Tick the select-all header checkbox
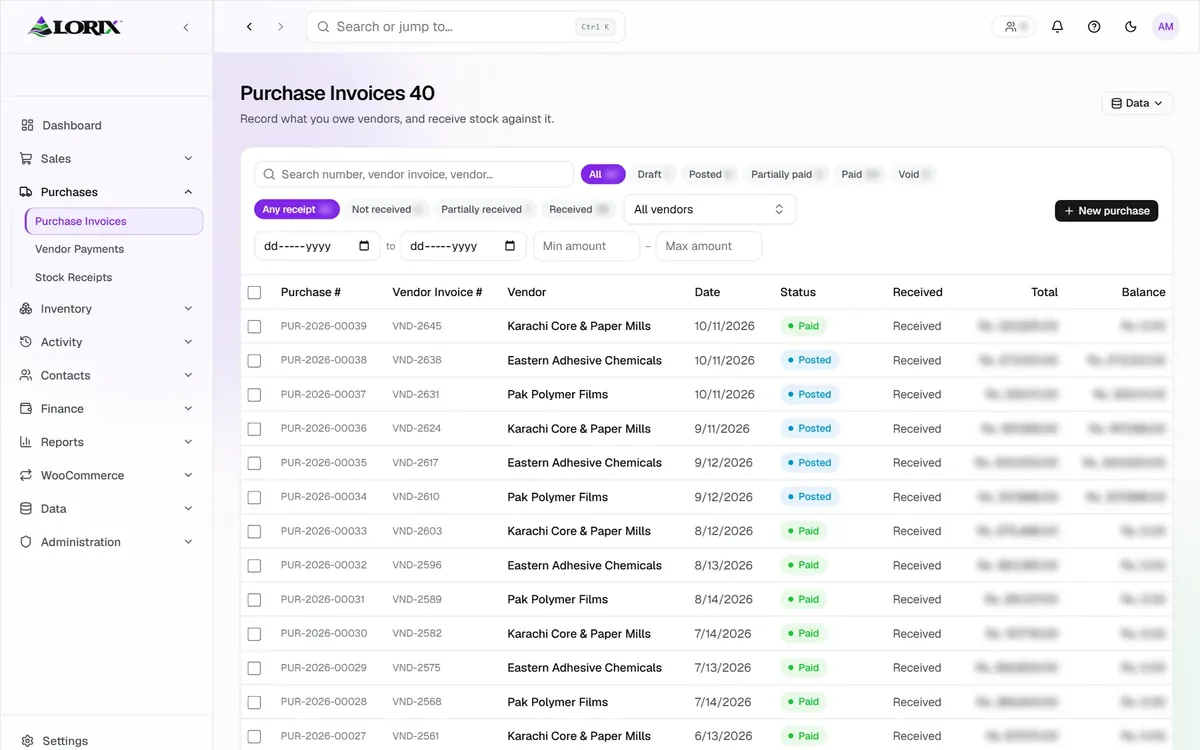Screen dimensions: 1200x750 tap(254, 292)
